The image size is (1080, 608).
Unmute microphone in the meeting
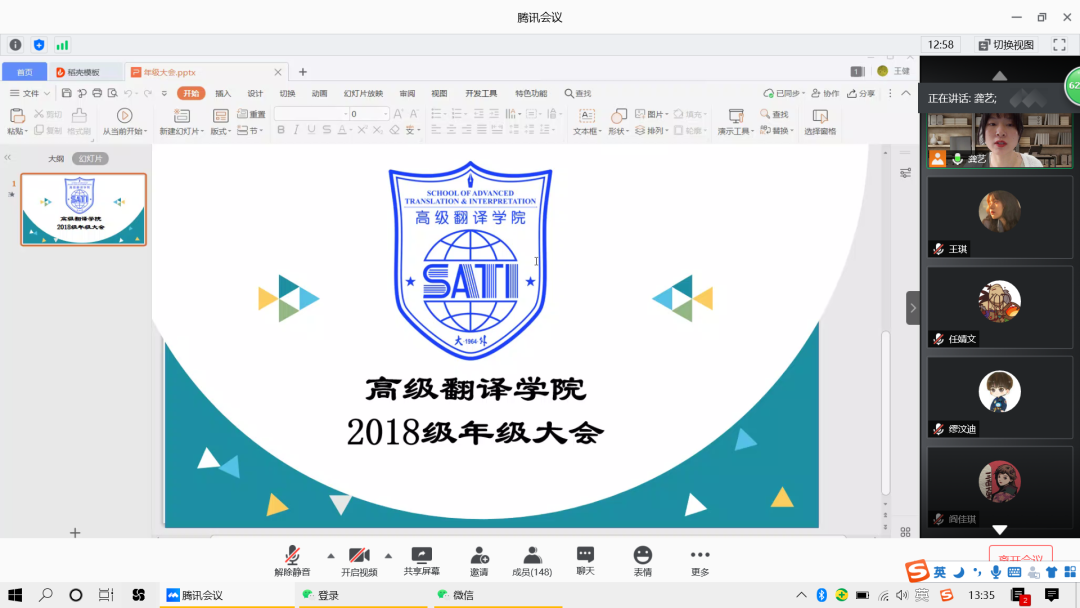[290, 560]
